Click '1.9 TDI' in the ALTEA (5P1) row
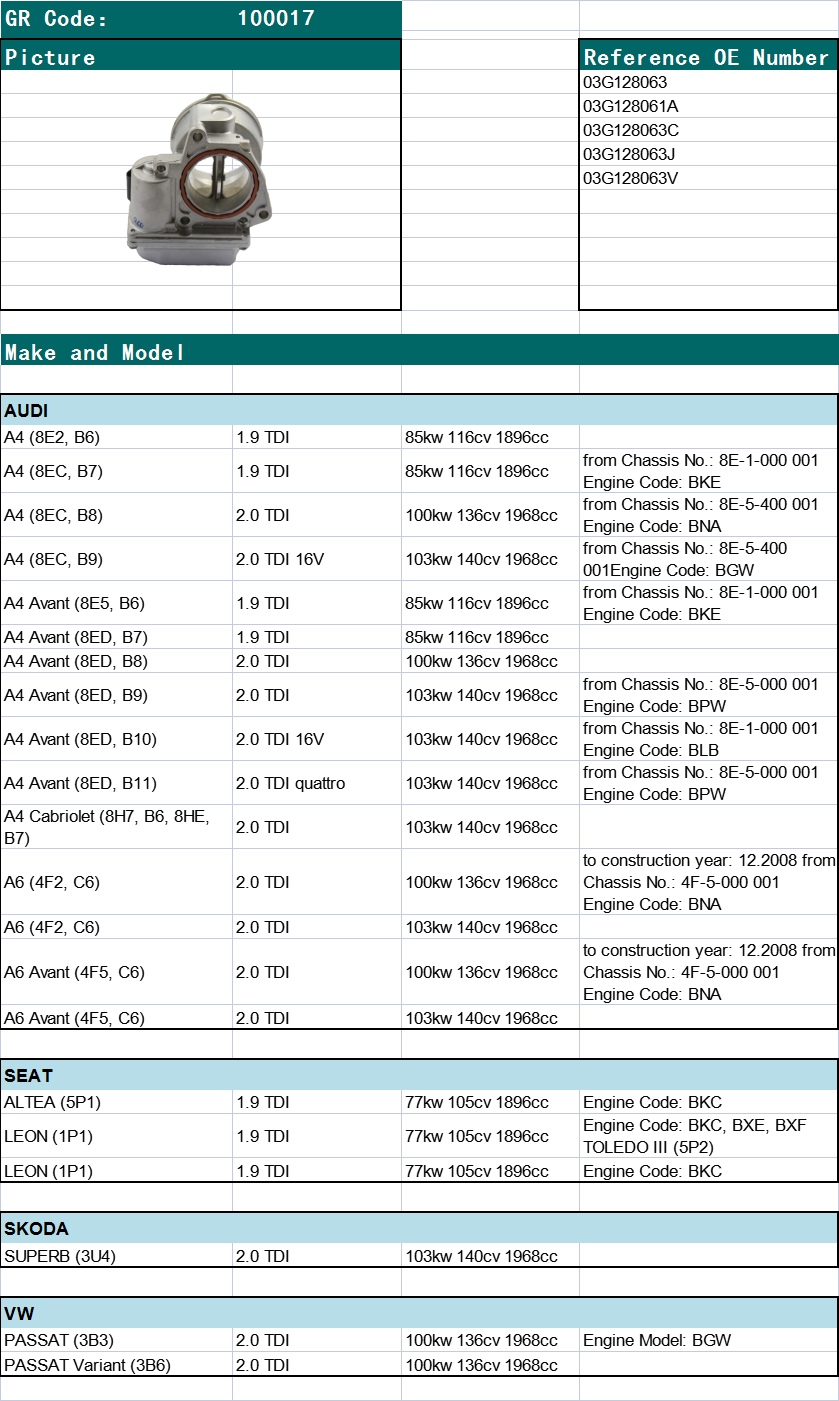 pos(317,1102)
